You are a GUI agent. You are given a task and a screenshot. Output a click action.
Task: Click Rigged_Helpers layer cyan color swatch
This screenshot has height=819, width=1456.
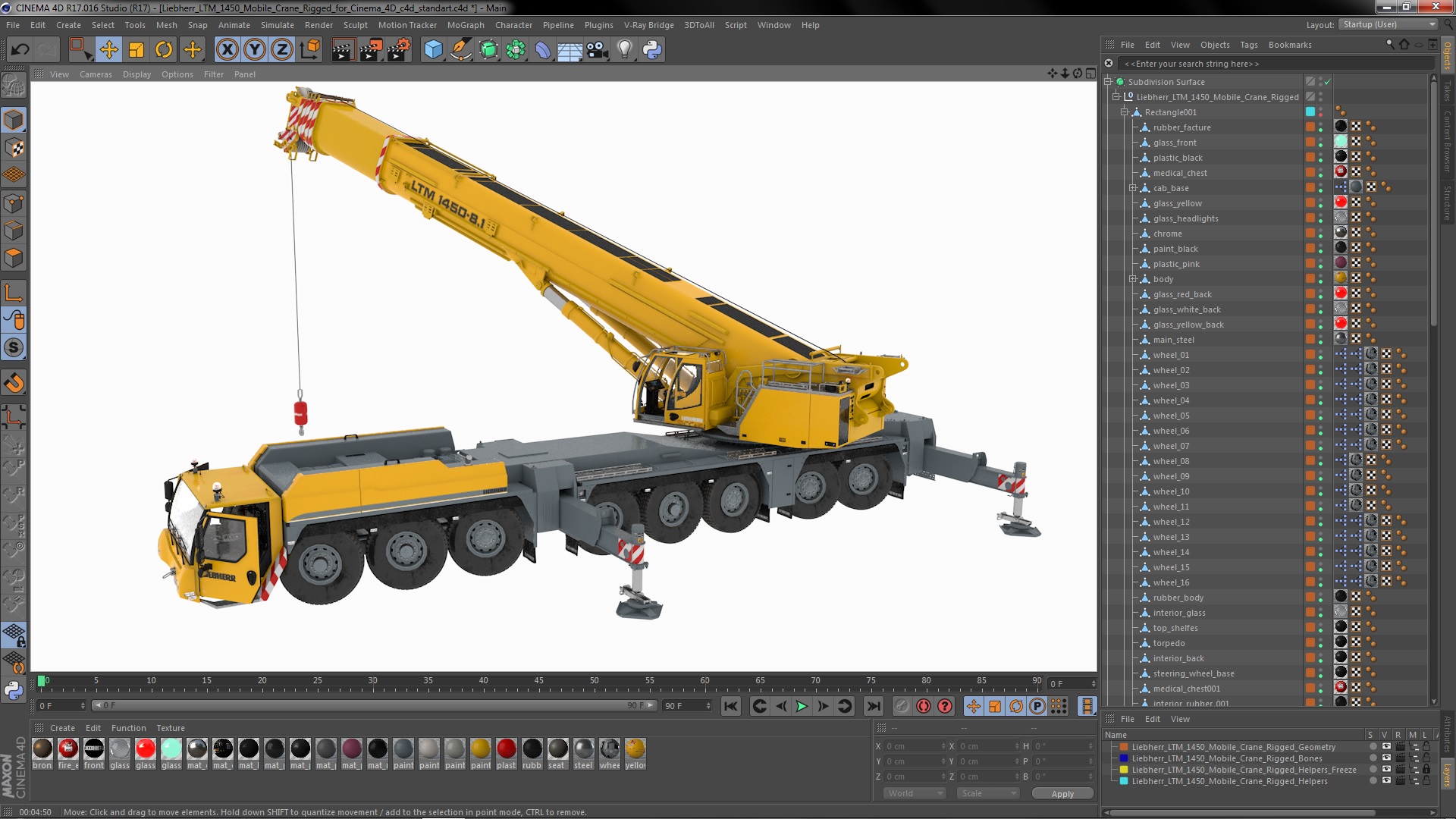click(x=1124, y=781)
